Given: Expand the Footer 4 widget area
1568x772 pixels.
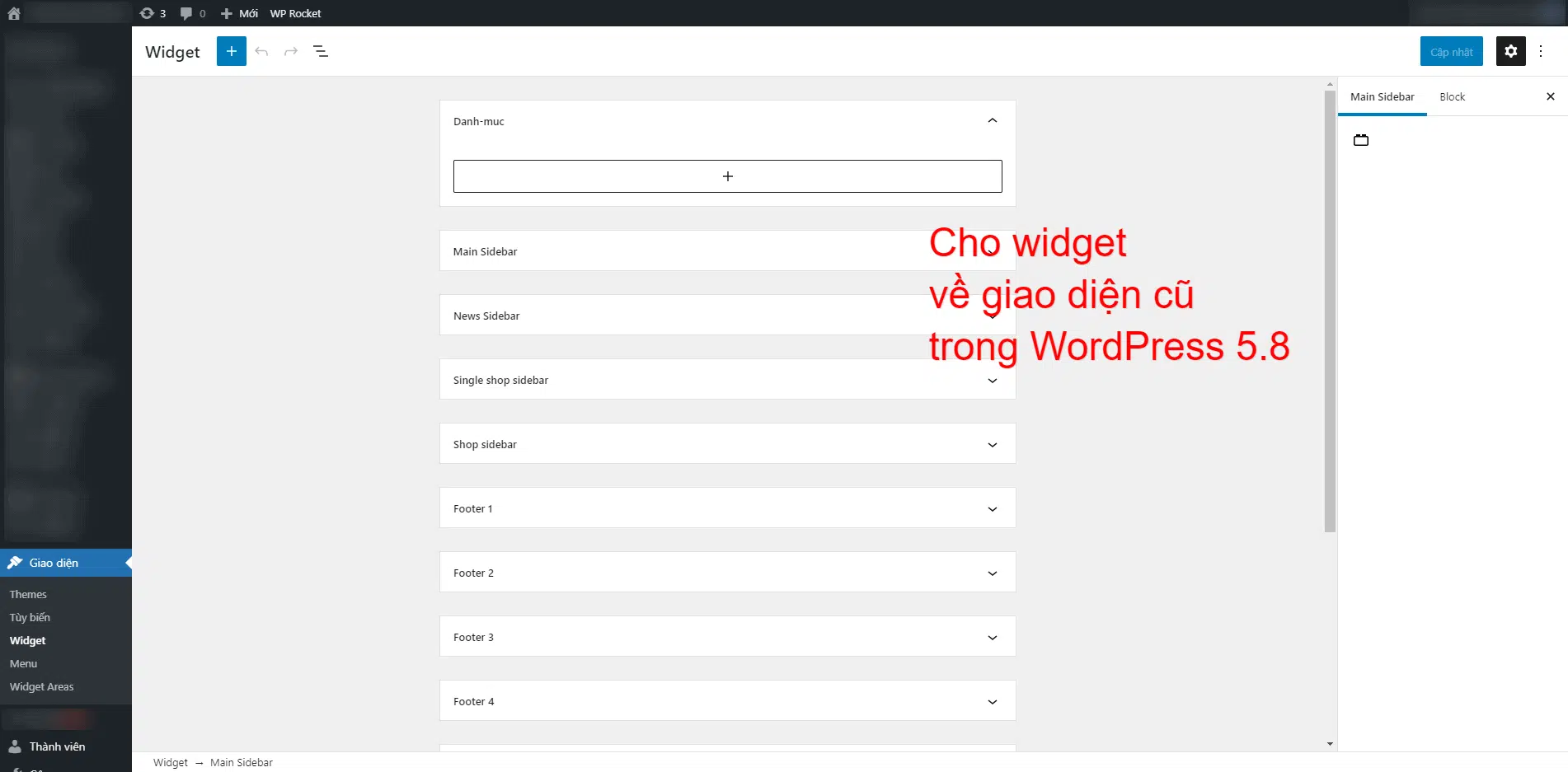Looking at the screenshot, I should click(x=993, y=702).
